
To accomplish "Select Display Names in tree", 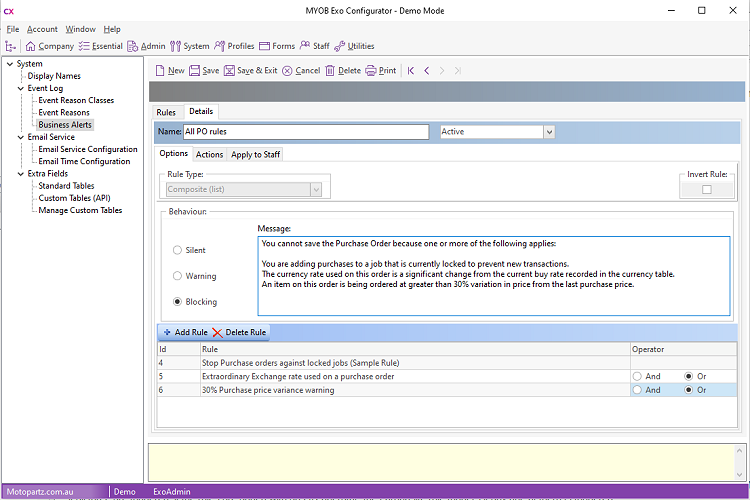I will pos(54,76).
